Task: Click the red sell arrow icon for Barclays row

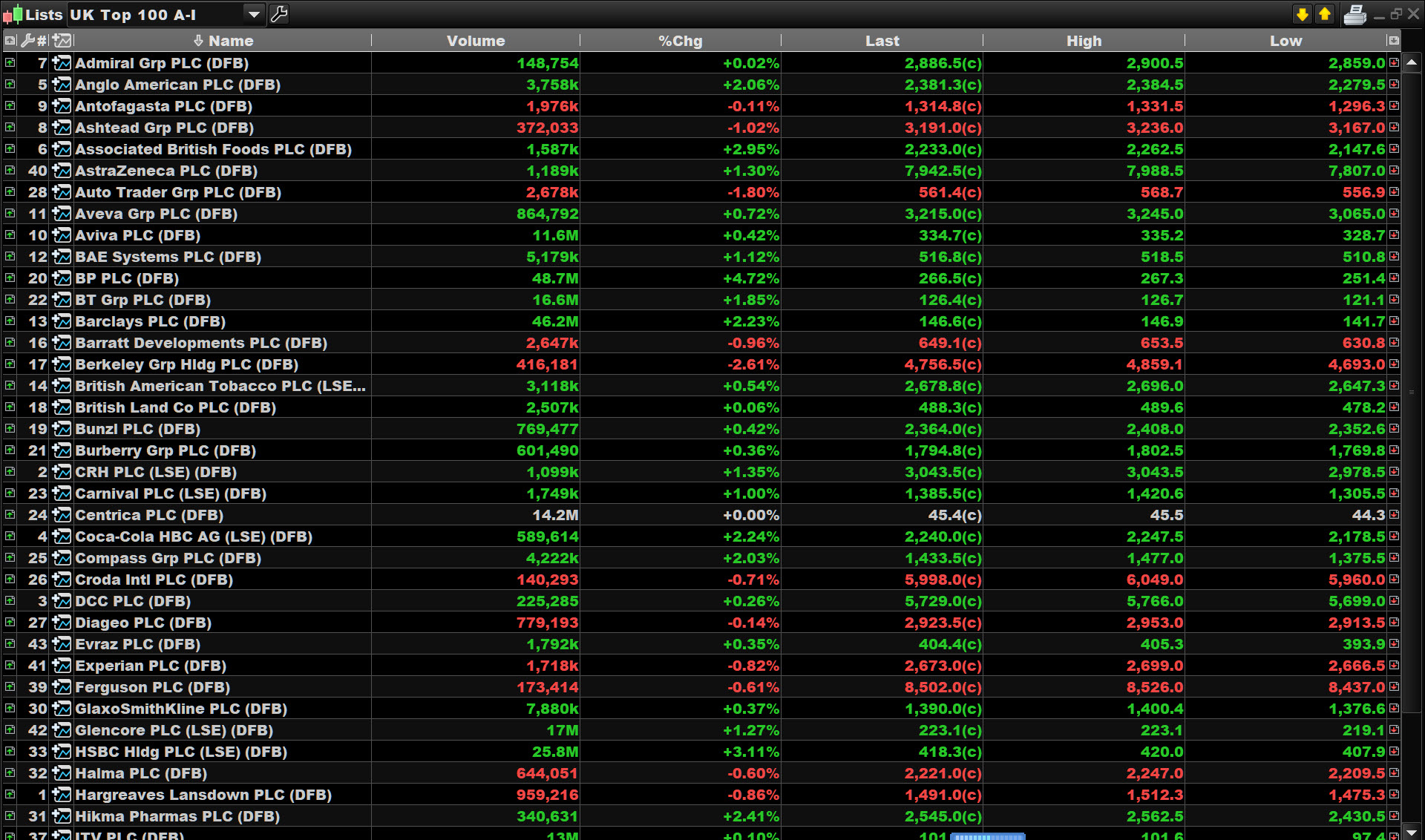Action: click(1395, 321)
